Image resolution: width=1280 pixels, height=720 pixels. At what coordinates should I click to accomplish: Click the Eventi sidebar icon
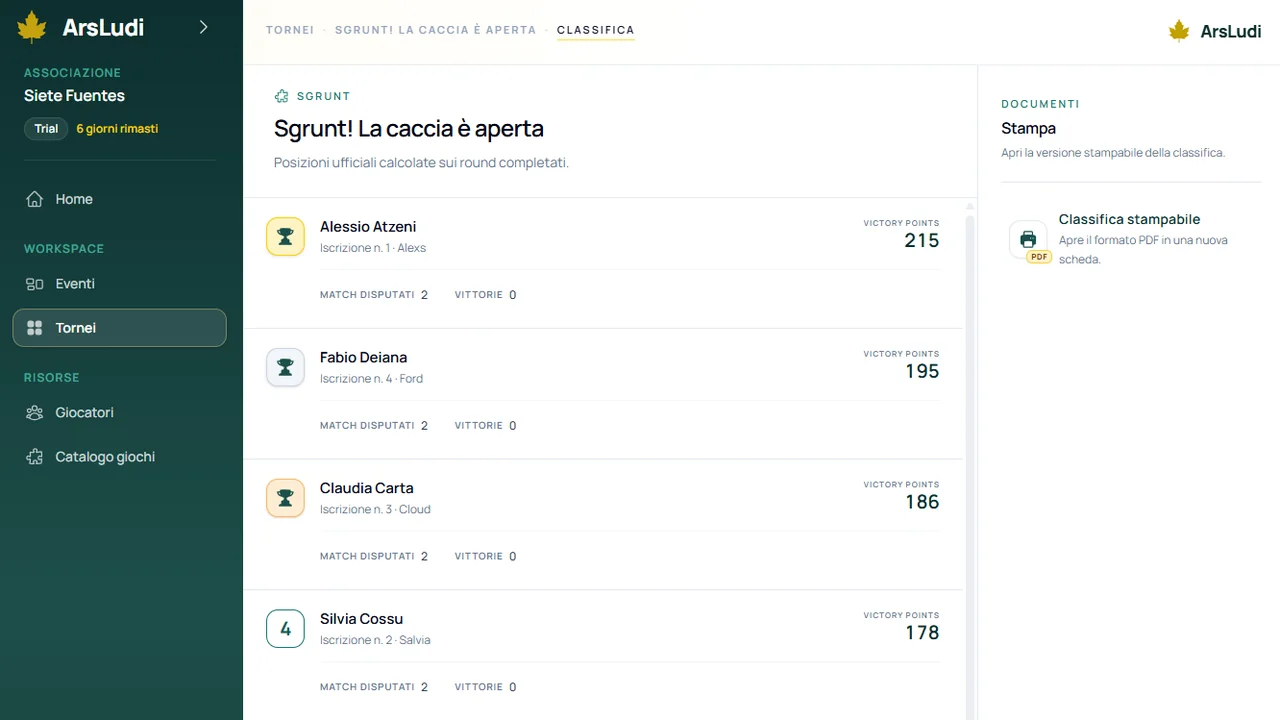(x=35, y=284)
